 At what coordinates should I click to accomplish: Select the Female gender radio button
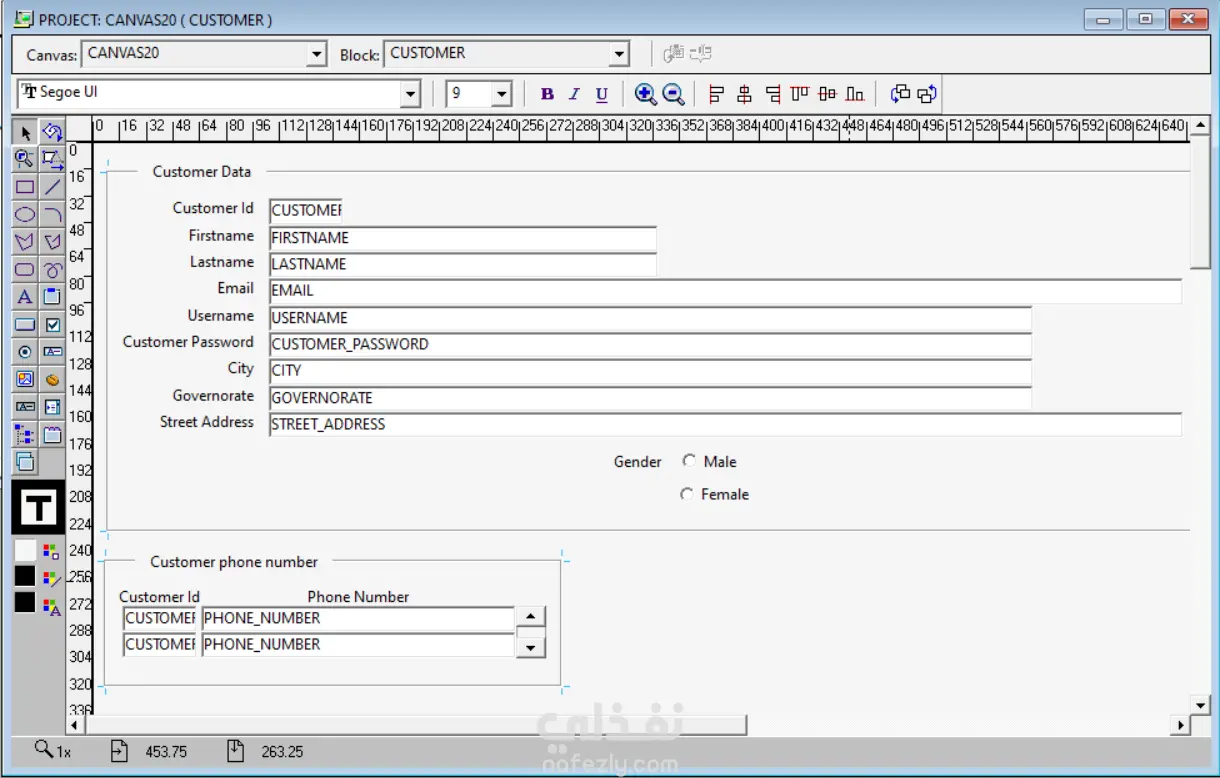tap(686, 494)
